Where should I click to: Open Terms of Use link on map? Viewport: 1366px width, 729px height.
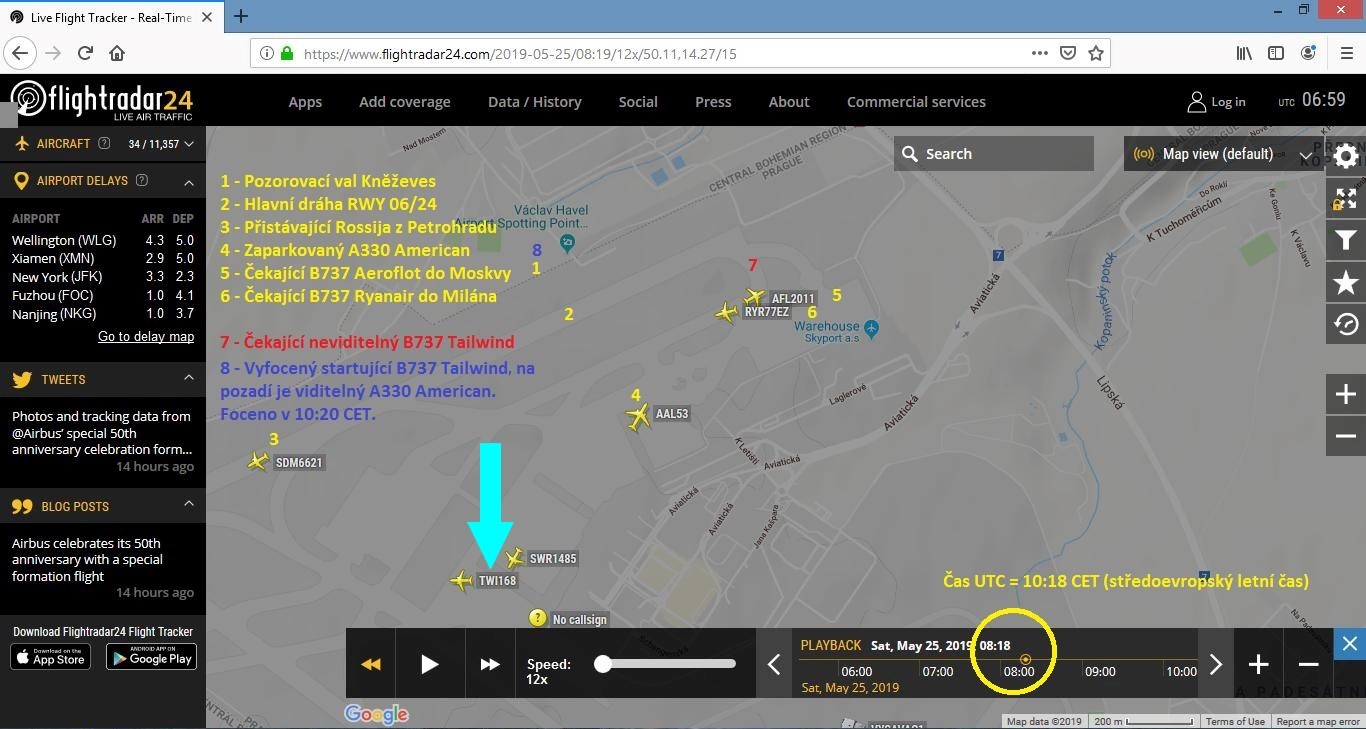1235,722
